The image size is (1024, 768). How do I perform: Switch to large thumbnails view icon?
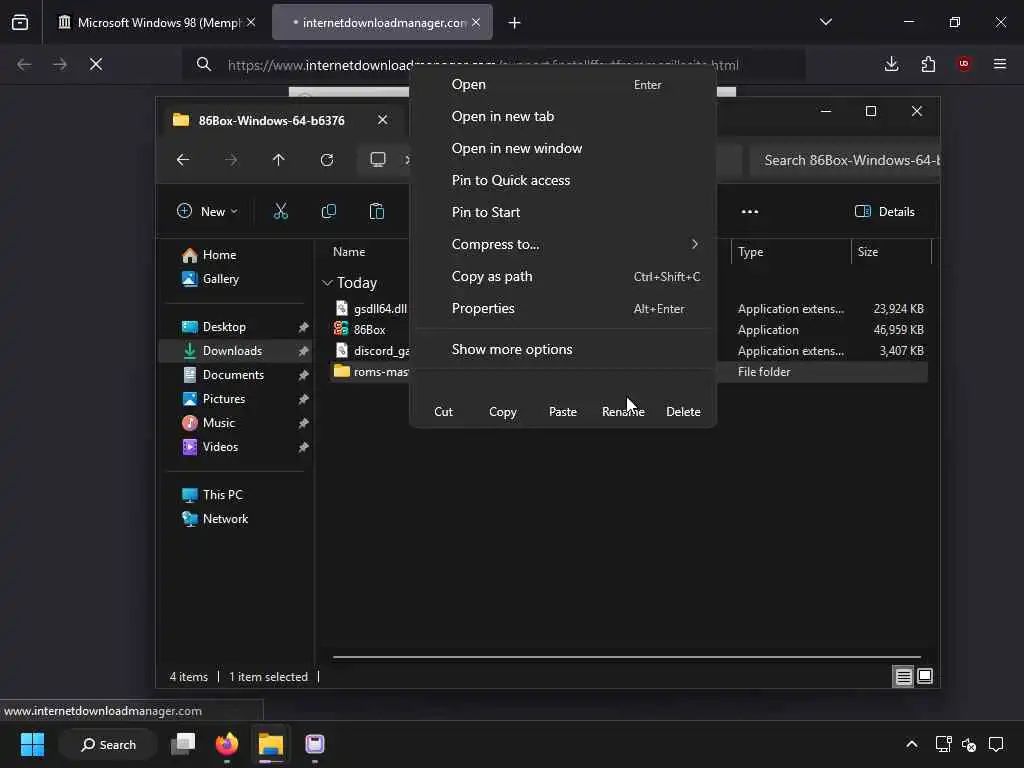(x=925, y=677)
